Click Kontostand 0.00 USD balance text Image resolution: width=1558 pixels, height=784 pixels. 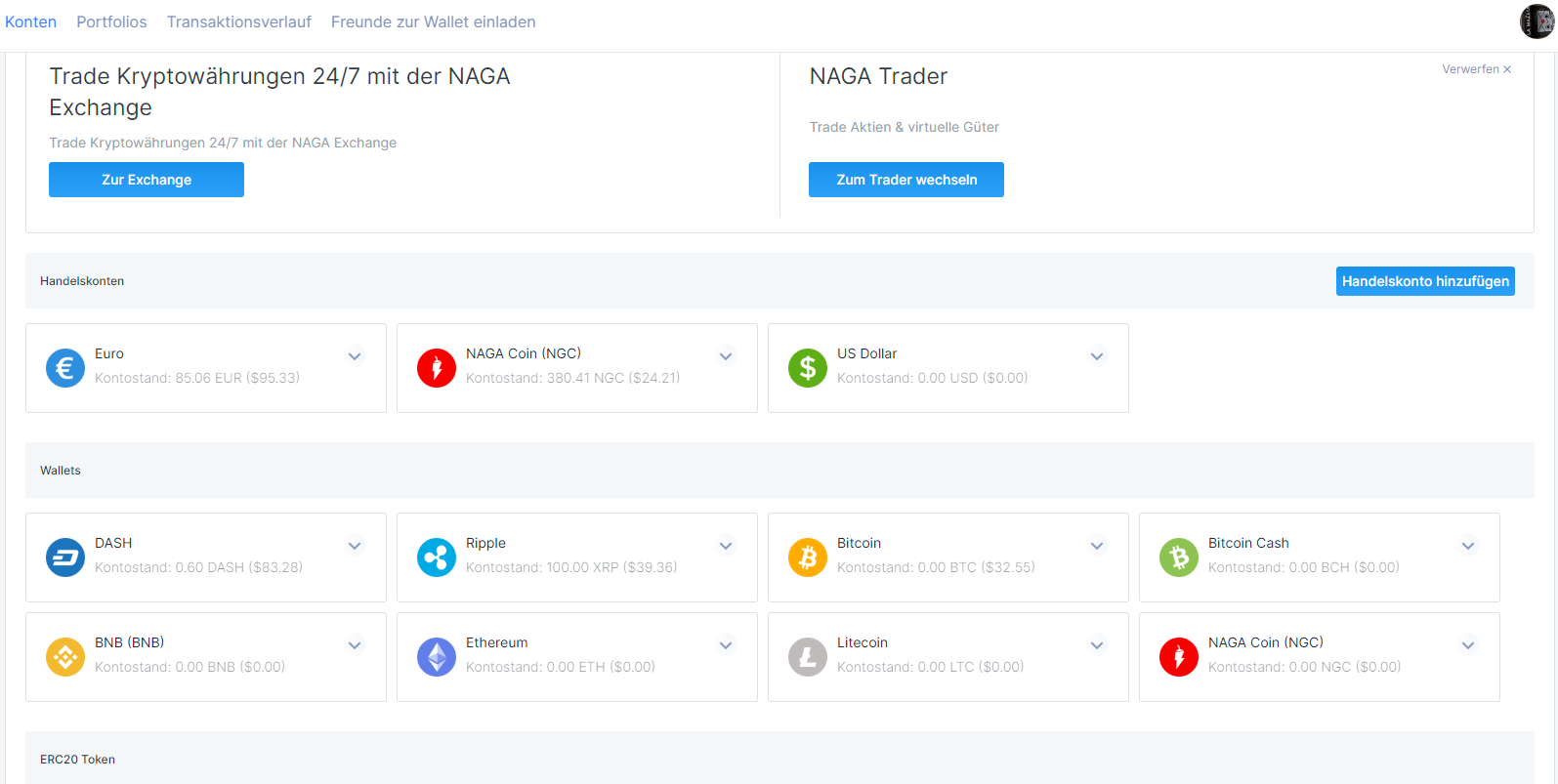click(x=933, y=378)
